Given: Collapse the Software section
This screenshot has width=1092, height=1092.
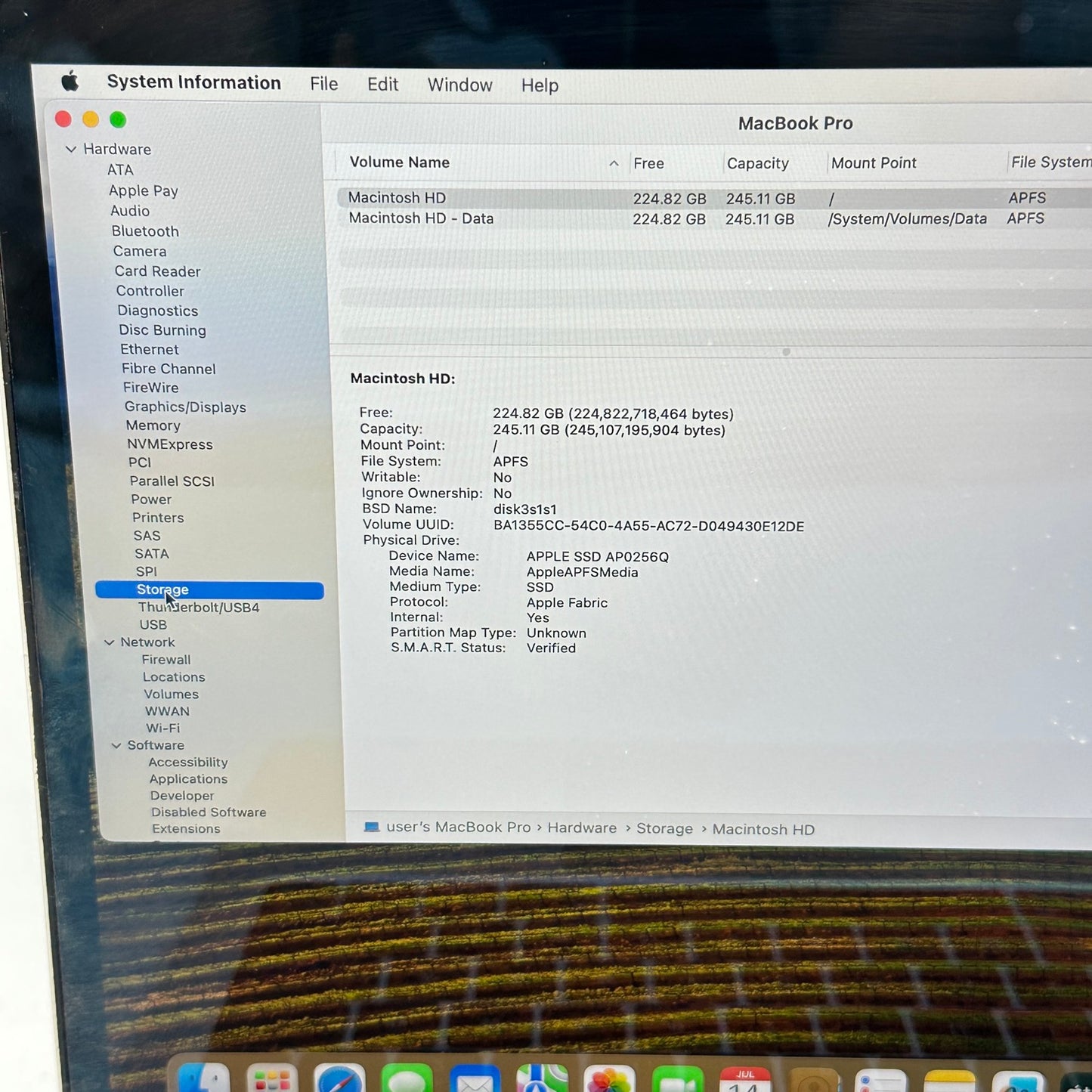Looking at the screenshot, I should [116, 745].
